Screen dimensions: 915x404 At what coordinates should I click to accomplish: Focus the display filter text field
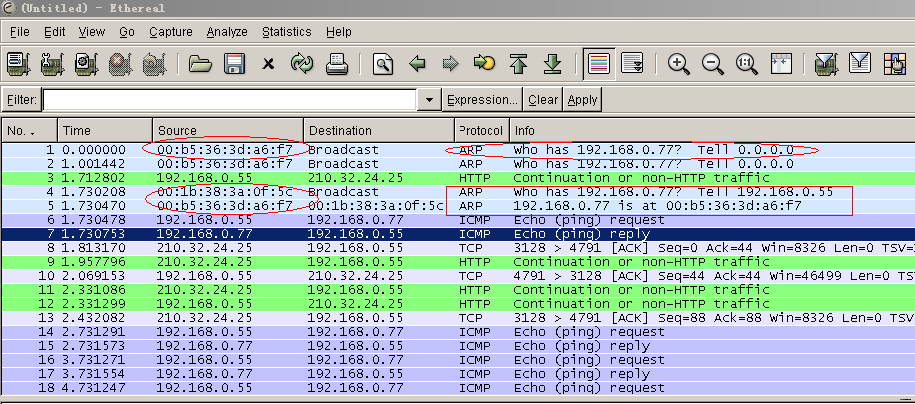point(230,100)
